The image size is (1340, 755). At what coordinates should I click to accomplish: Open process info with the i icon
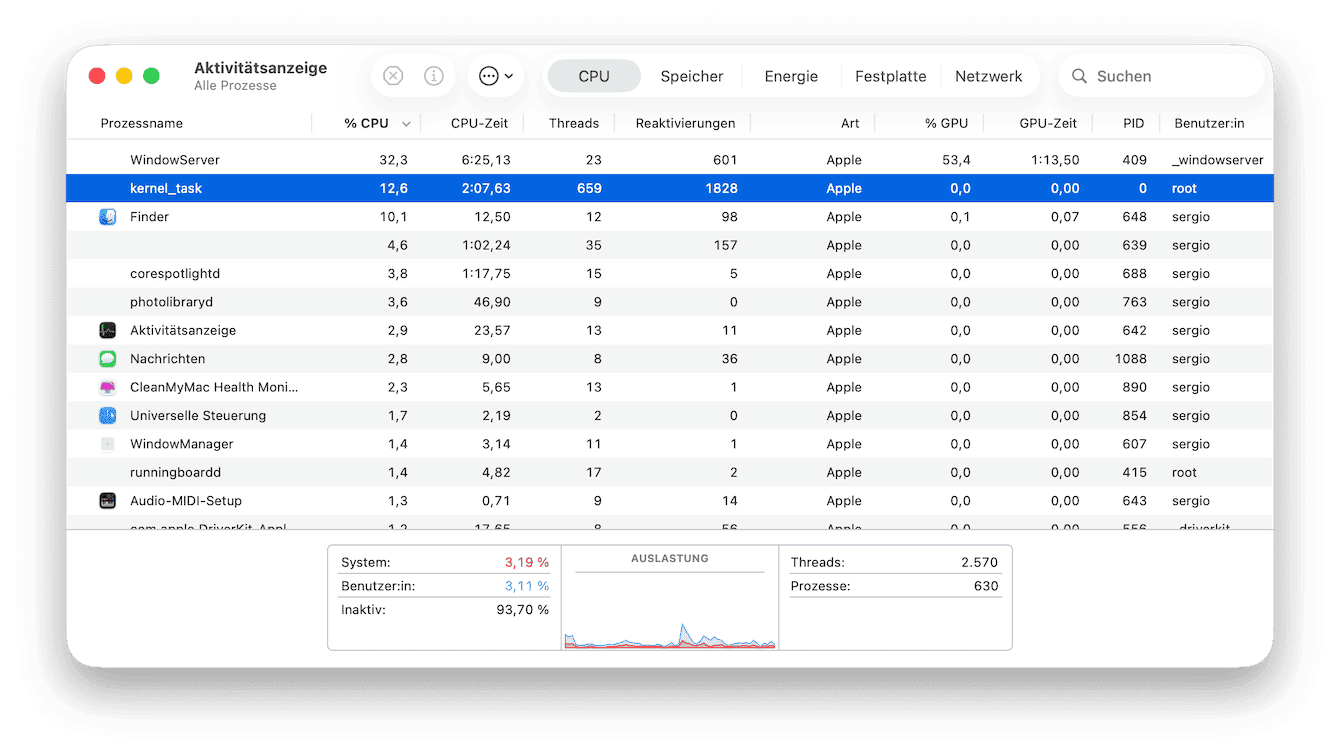[434, 76]
